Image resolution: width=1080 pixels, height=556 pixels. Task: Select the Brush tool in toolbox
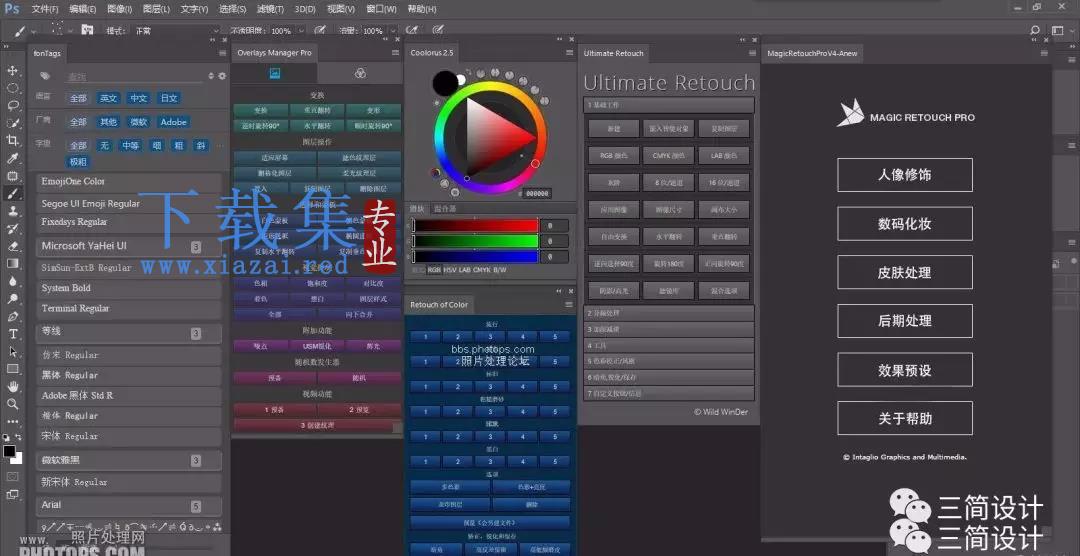[x=12, y=194]
